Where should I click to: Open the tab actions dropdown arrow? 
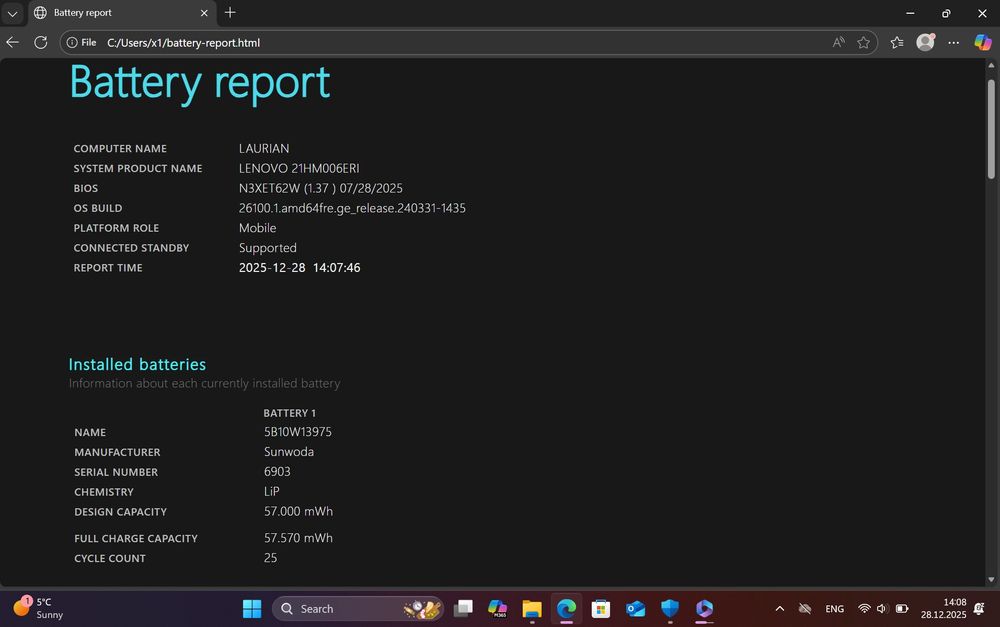click(12, 13)
